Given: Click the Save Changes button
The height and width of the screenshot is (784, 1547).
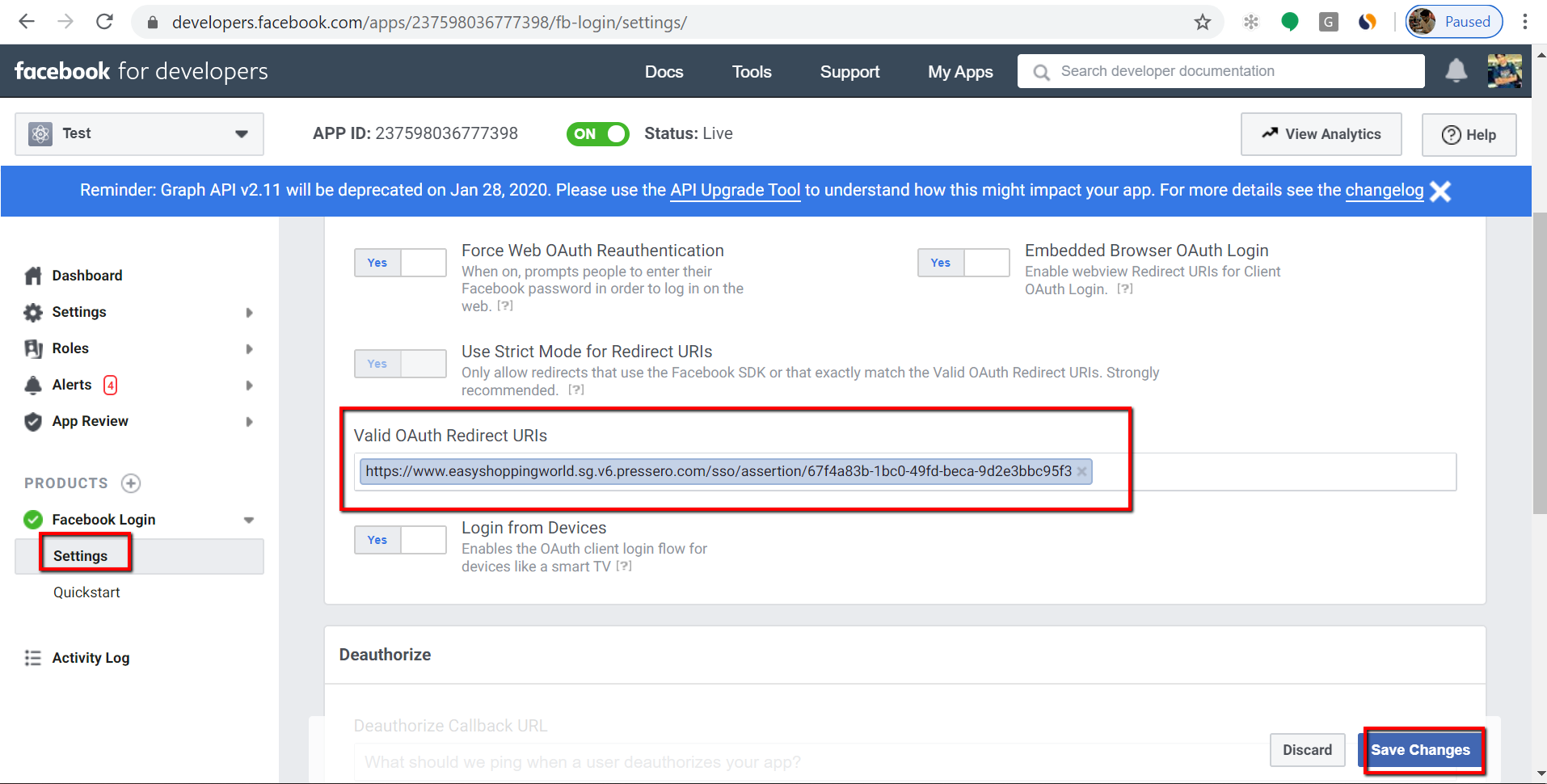Looking at the screenshot, I should pos(1421,750).
